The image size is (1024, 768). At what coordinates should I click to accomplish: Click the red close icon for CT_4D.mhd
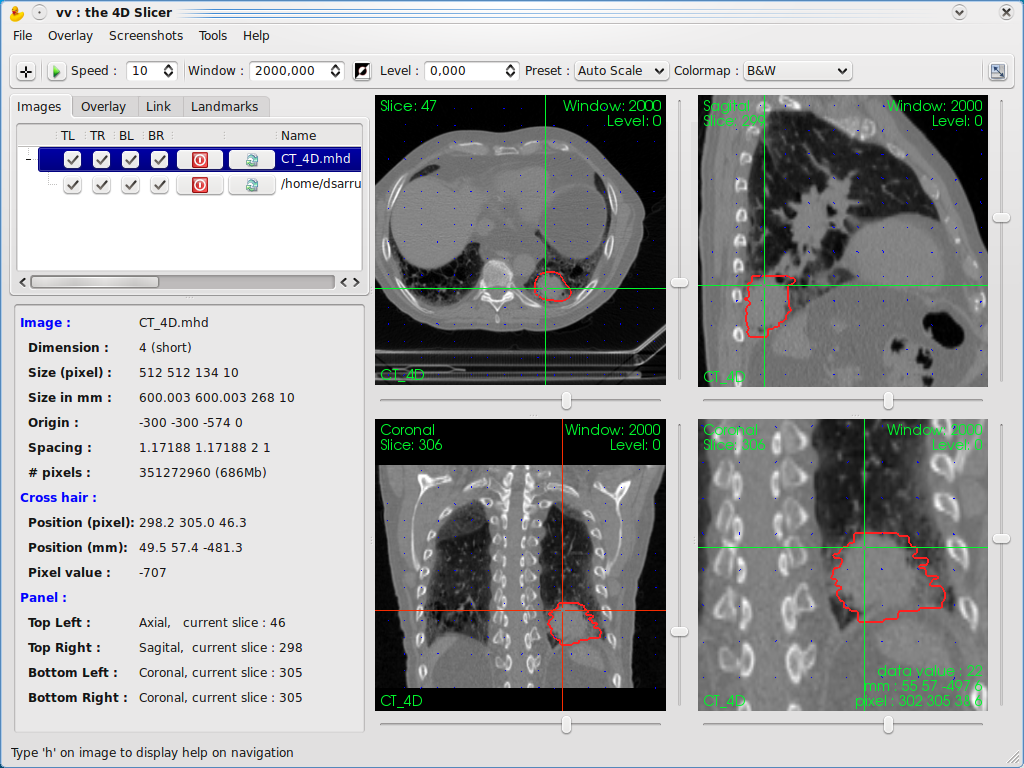[199, 159]
